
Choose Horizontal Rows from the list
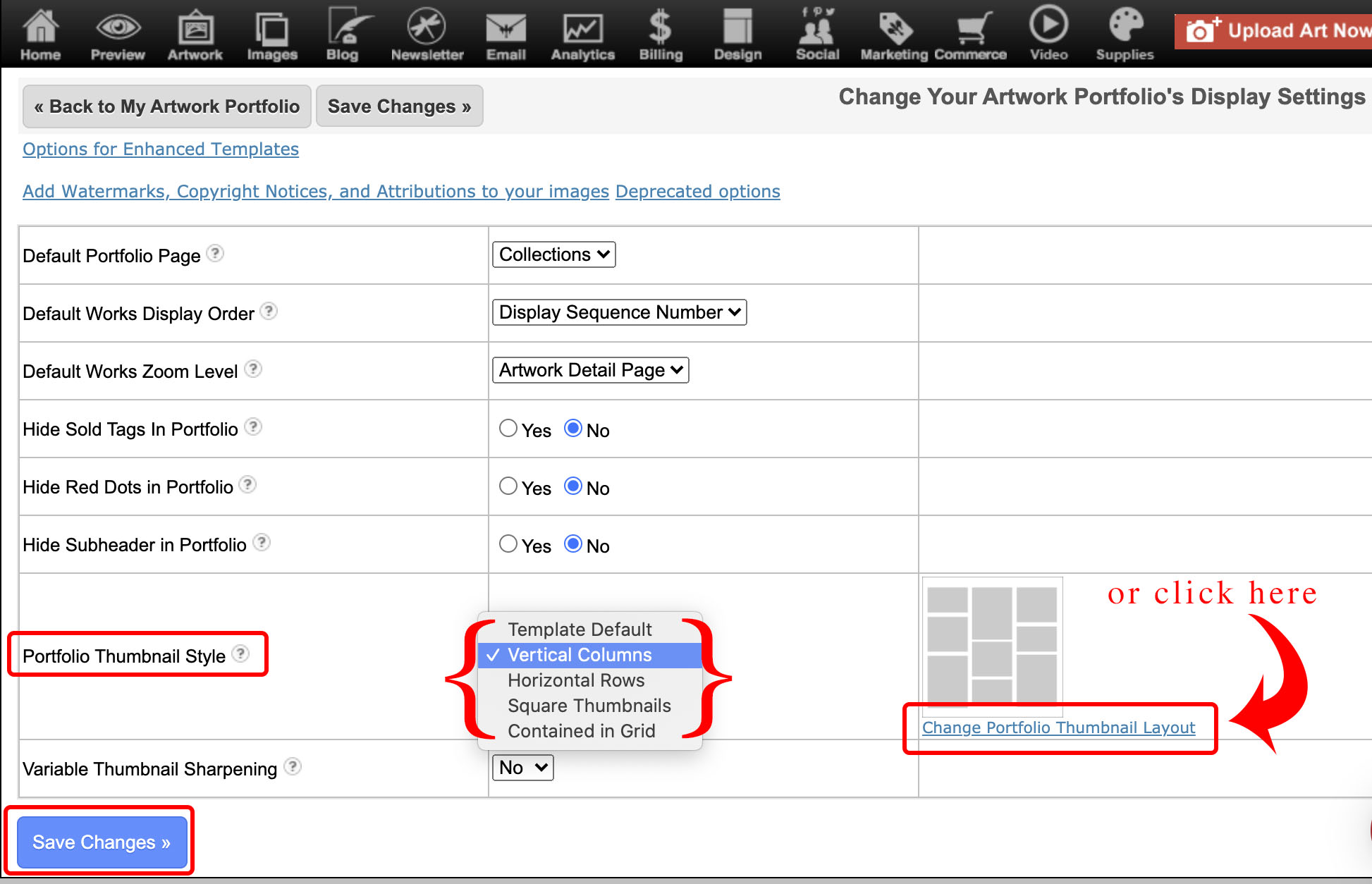[576, 680]
